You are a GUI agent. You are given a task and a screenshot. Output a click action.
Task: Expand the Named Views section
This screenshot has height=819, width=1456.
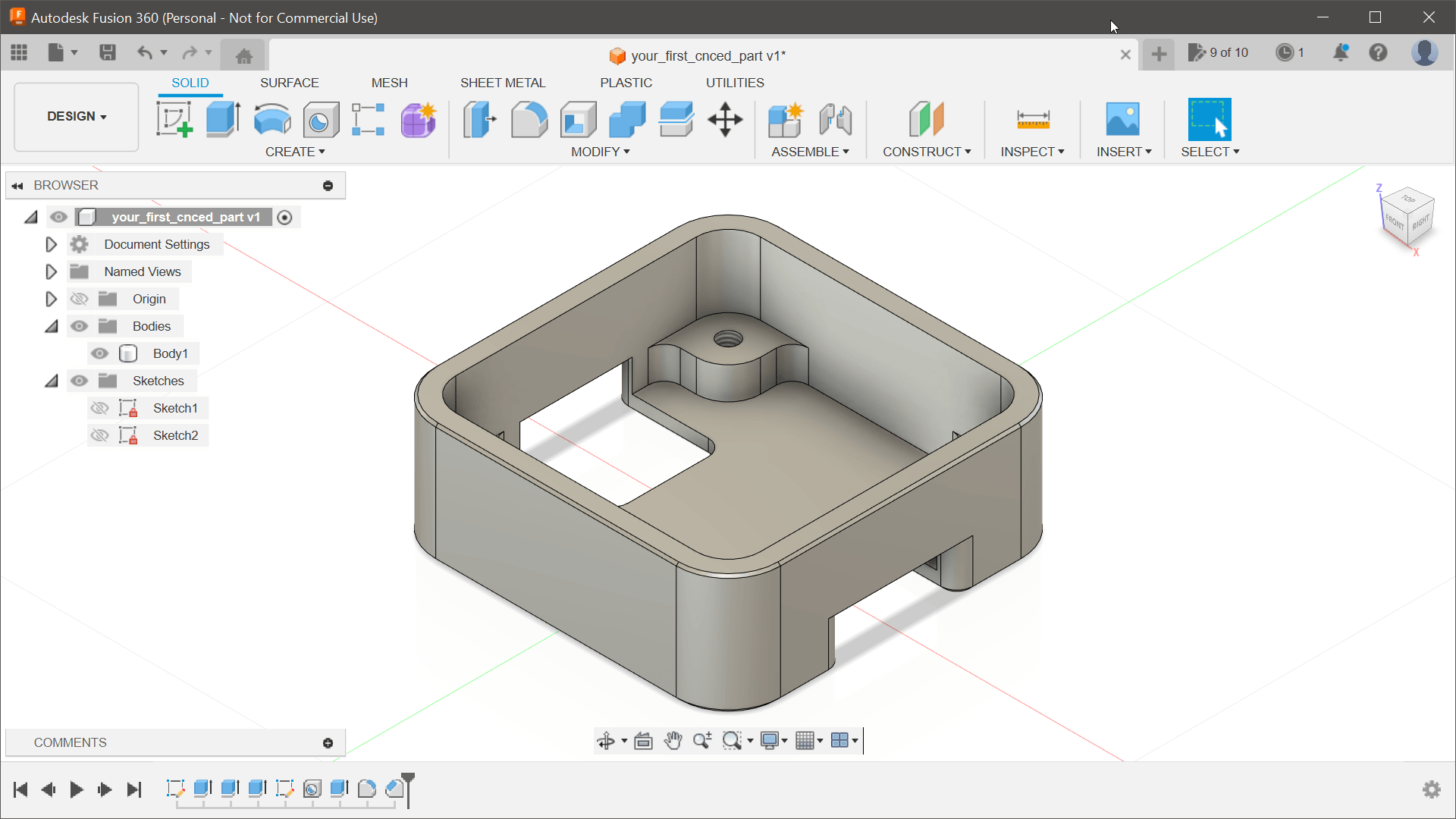click(x=51, y=271)
